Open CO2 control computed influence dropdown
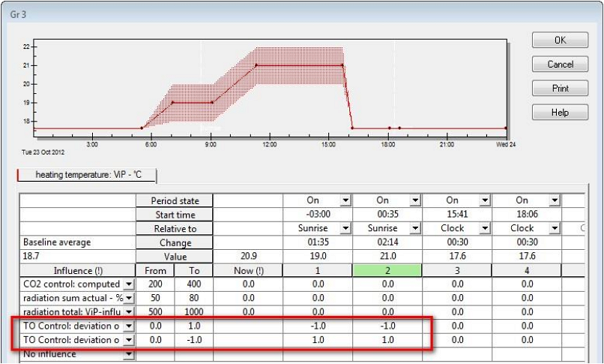This screenshot has height=364, width=604. [129, 285]
